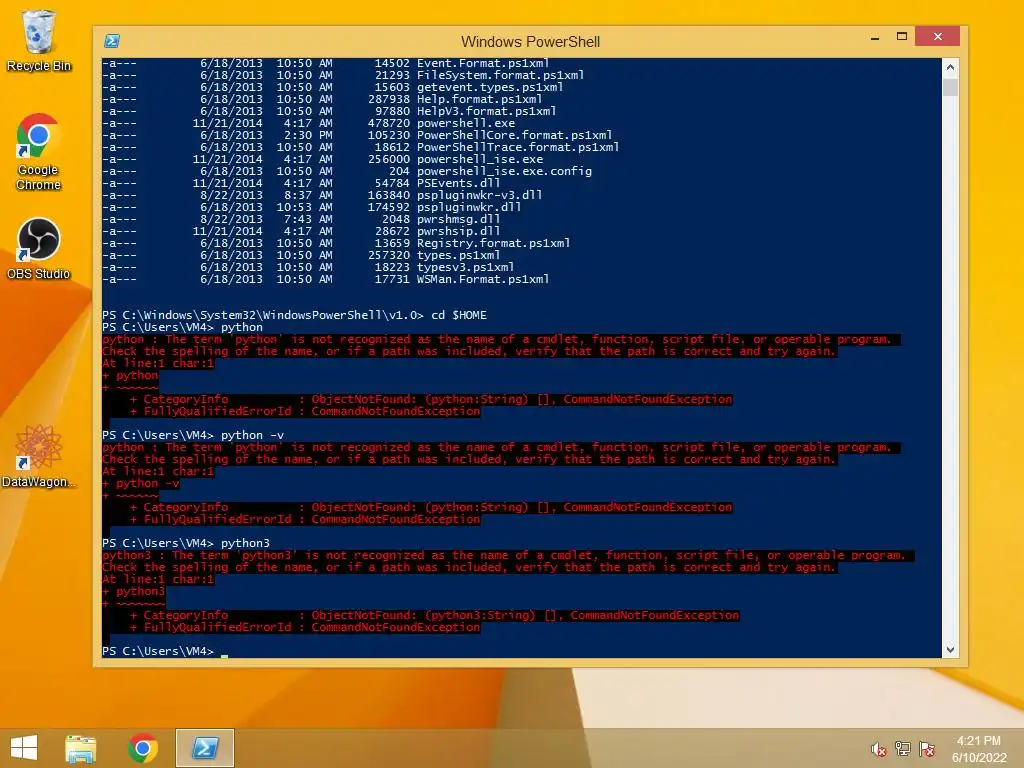Screen dimensions: 1024x768
Task: Click the scrollbar up arrow in PowerShell
Action: click(x=950, y=67)
